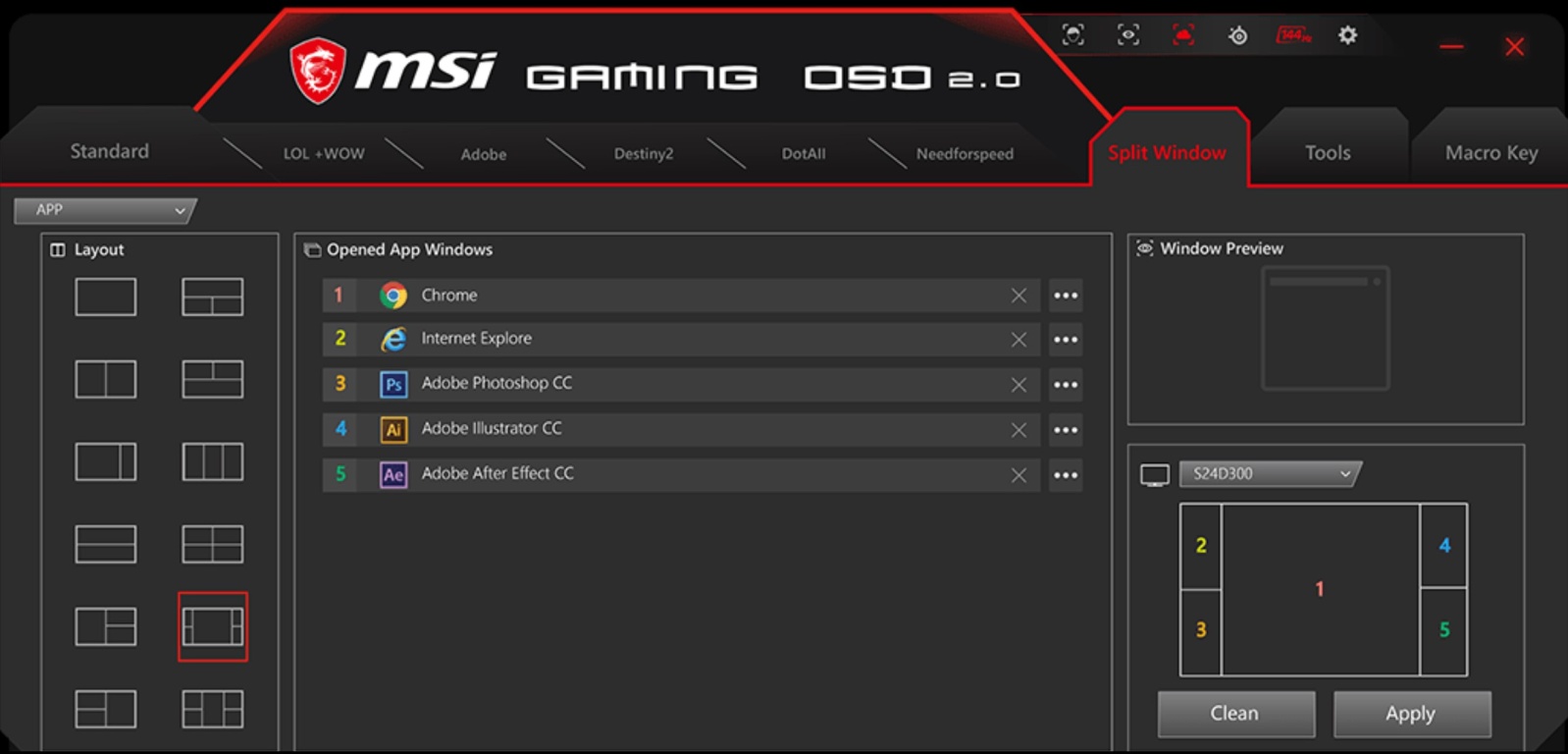The height and width of the screenshot is (754, 1568).
Task: Select the Adobe Illustrator CC row text
Action: pos(492,428)
